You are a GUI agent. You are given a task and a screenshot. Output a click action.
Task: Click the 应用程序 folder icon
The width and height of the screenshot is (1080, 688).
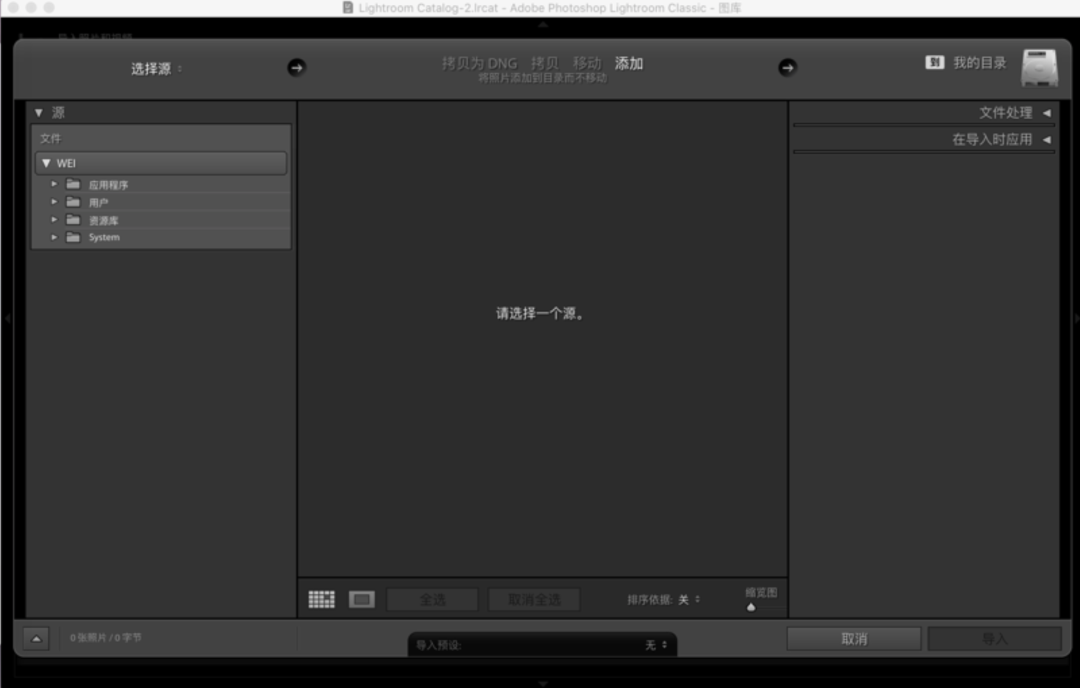[73, 184]
